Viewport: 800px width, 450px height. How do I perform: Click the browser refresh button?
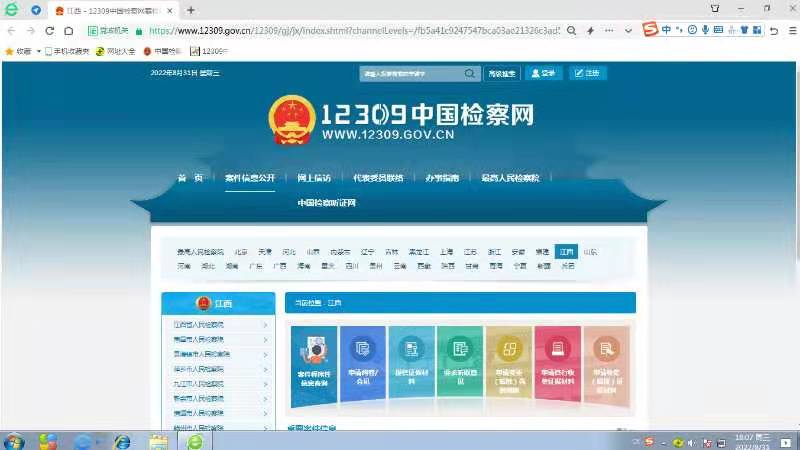click(x=49, y=31)
